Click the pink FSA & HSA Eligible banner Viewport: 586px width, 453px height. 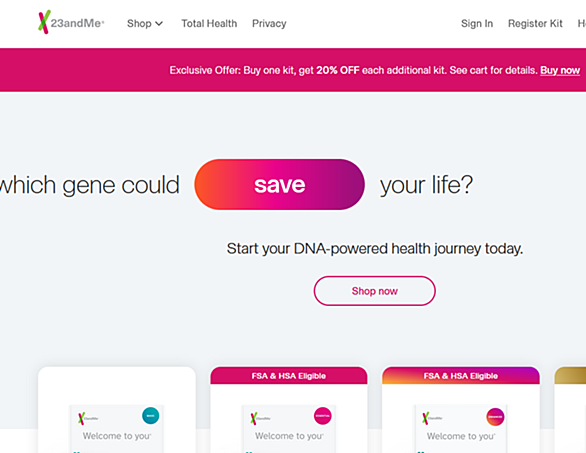[289, 376]
